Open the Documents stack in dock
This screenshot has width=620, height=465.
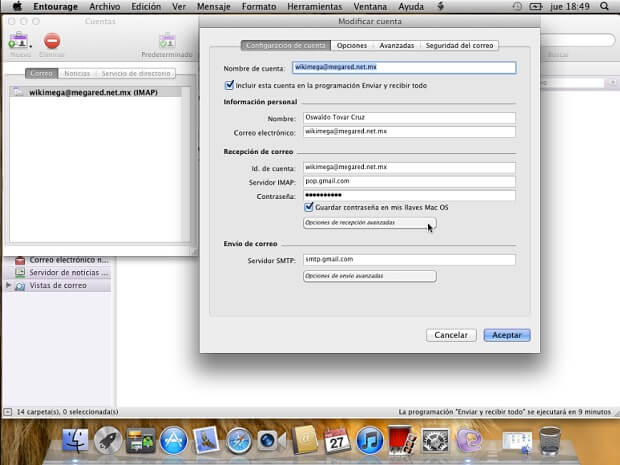tap(517, 441)
